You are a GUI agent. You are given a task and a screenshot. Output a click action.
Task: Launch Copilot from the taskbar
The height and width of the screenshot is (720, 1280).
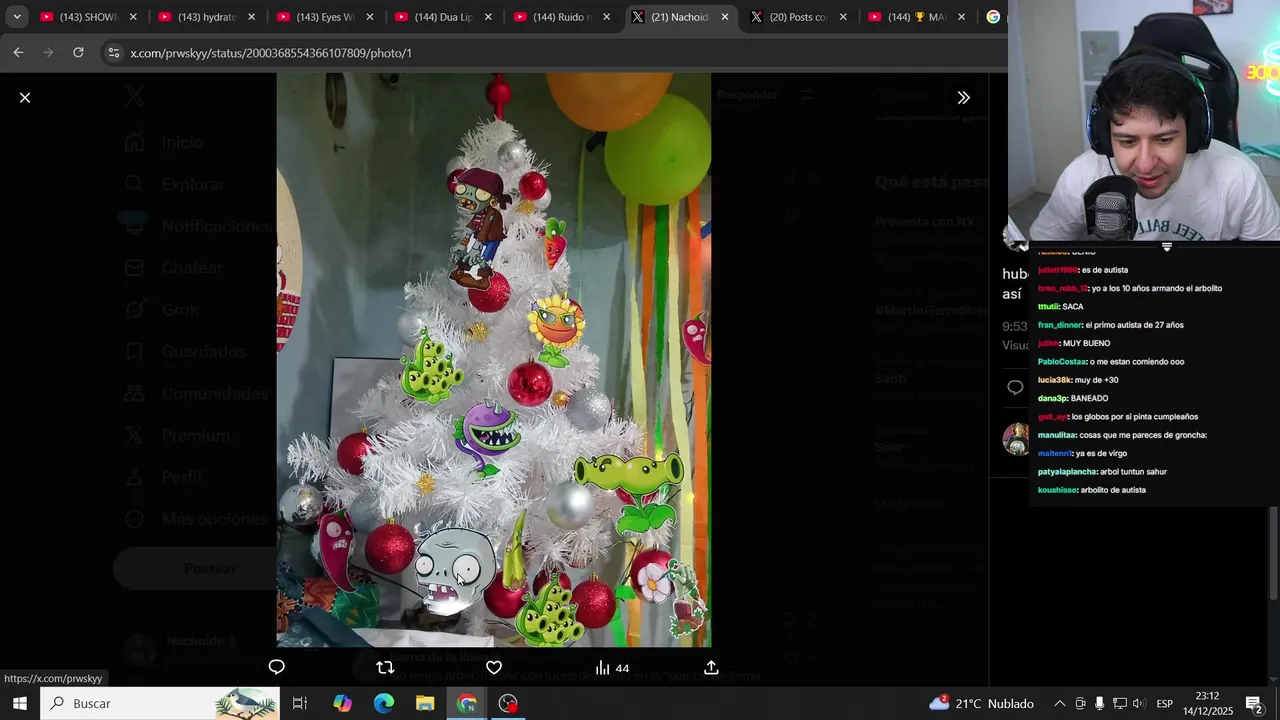coord(342,703)
